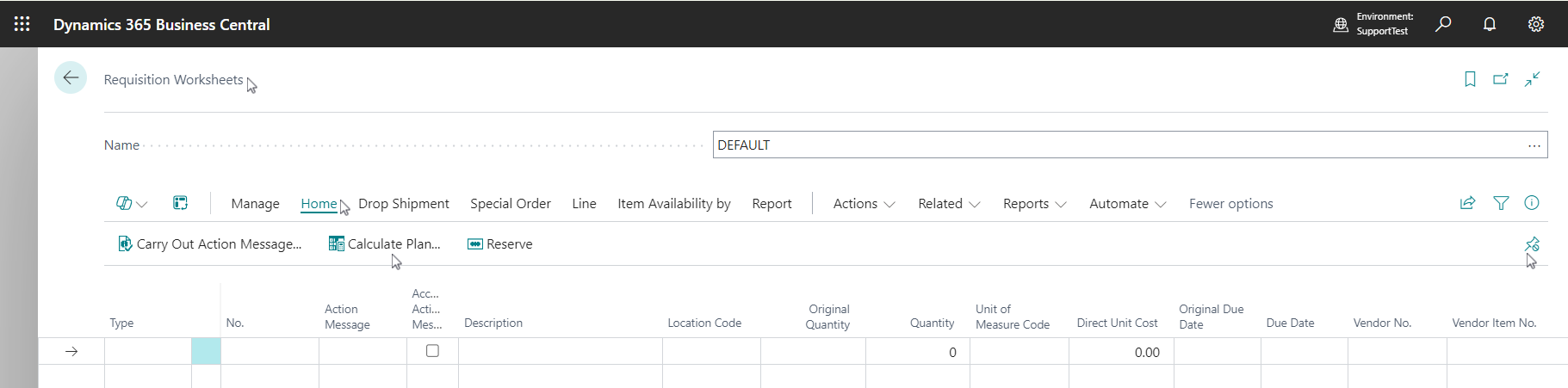Toggle Accept Action Message checkbox

[x=432, y=351]
